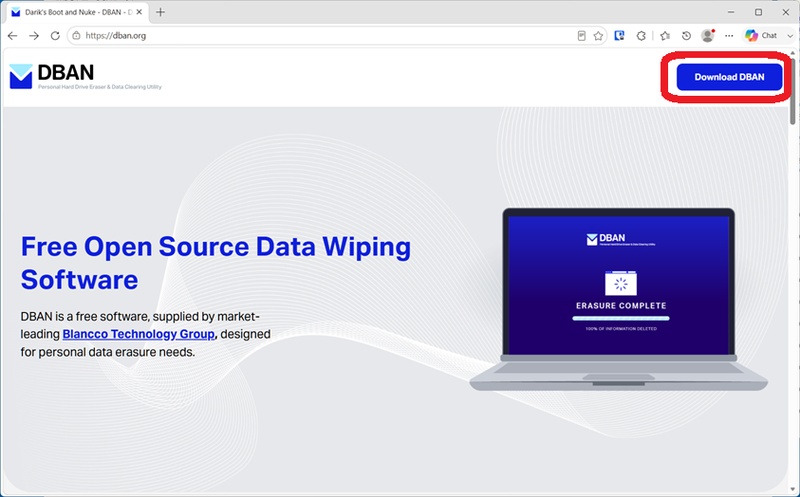
Task: Open the user profile avatar
Action: click(x=708, y=35)
